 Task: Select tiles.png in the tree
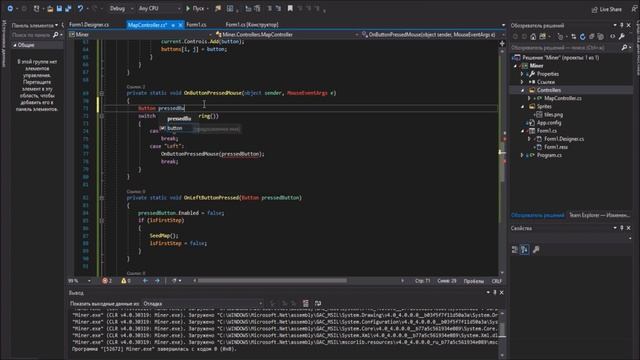pos(553,115)
